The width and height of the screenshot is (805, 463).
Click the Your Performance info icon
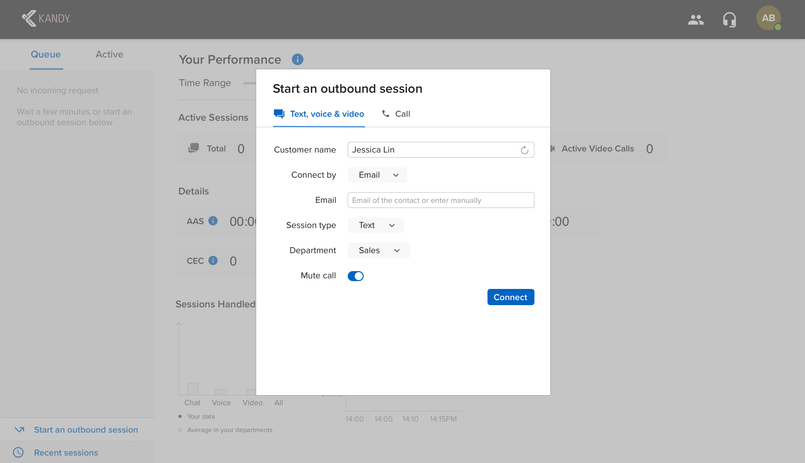click(x=297, y=60)
